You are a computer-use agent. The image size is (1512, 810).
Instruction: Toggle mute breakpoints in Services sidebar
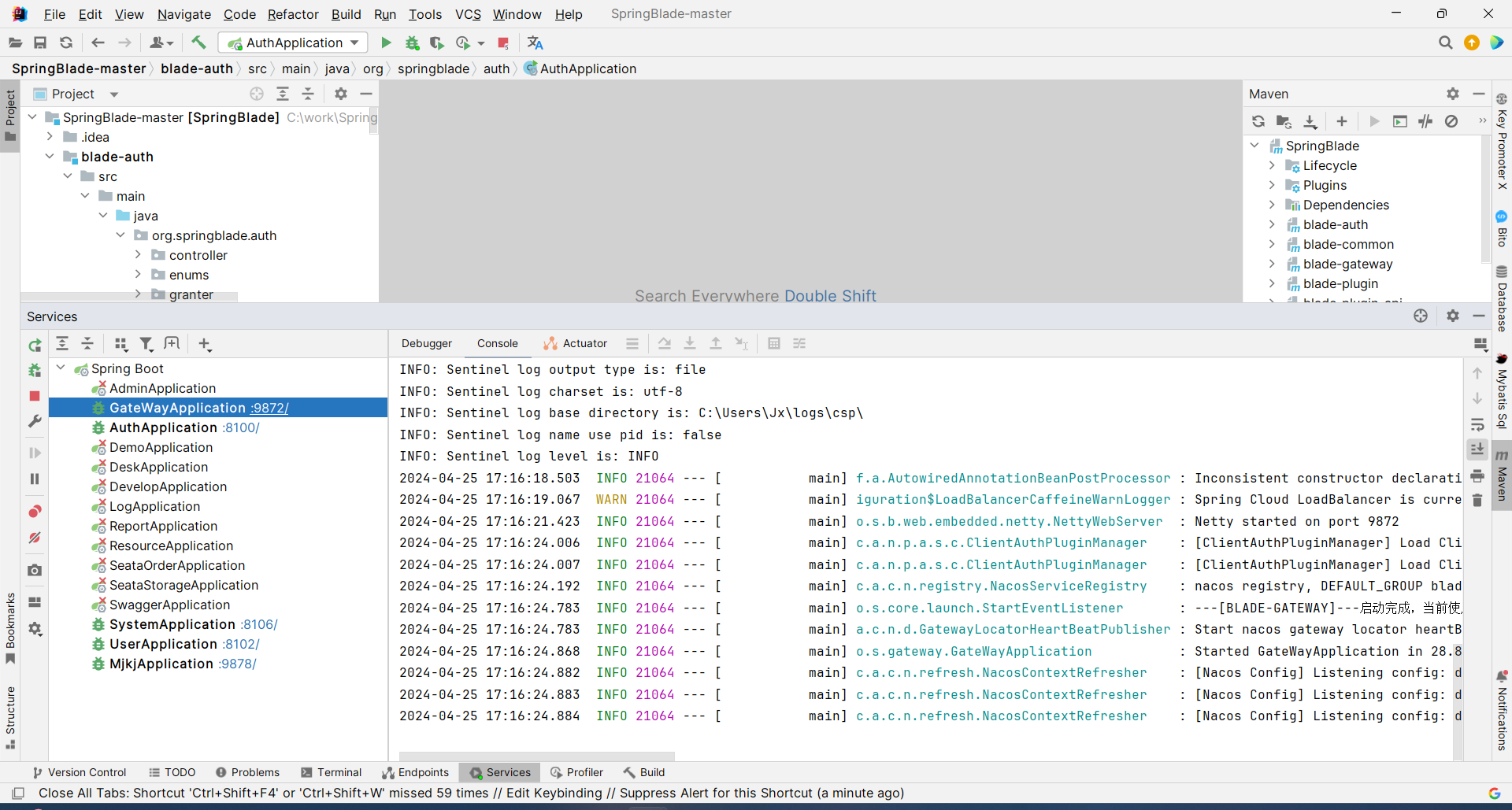(x=35, y=538)
